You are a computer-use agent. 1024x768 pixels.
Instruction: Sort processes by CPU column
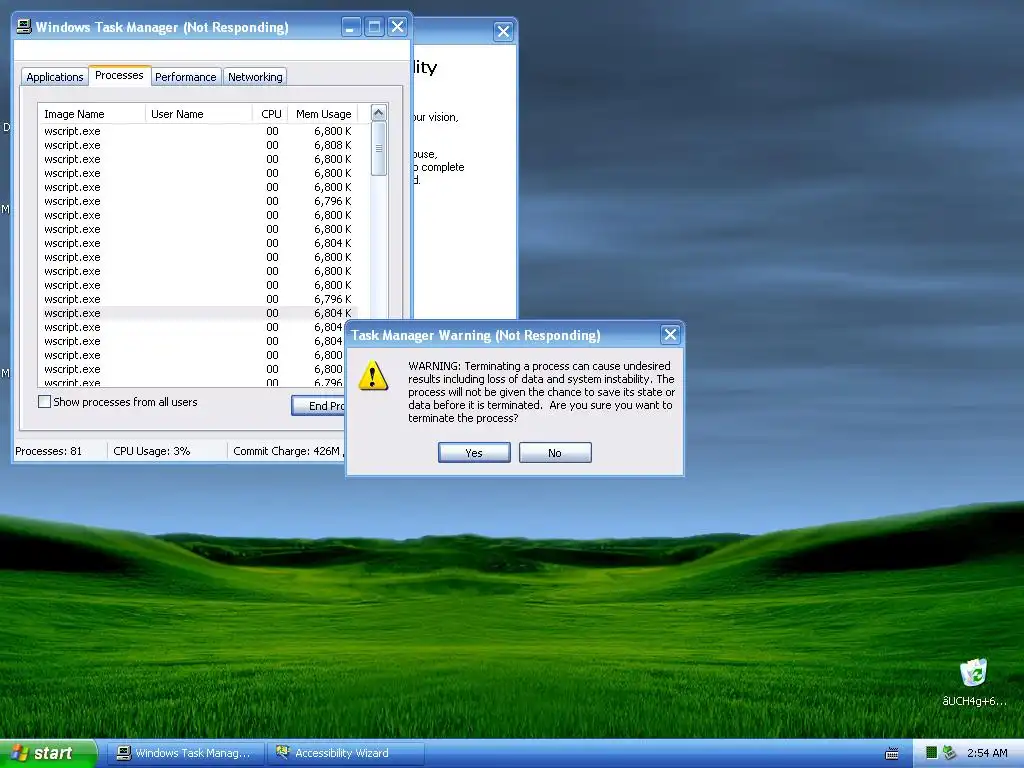click(270, 114)
